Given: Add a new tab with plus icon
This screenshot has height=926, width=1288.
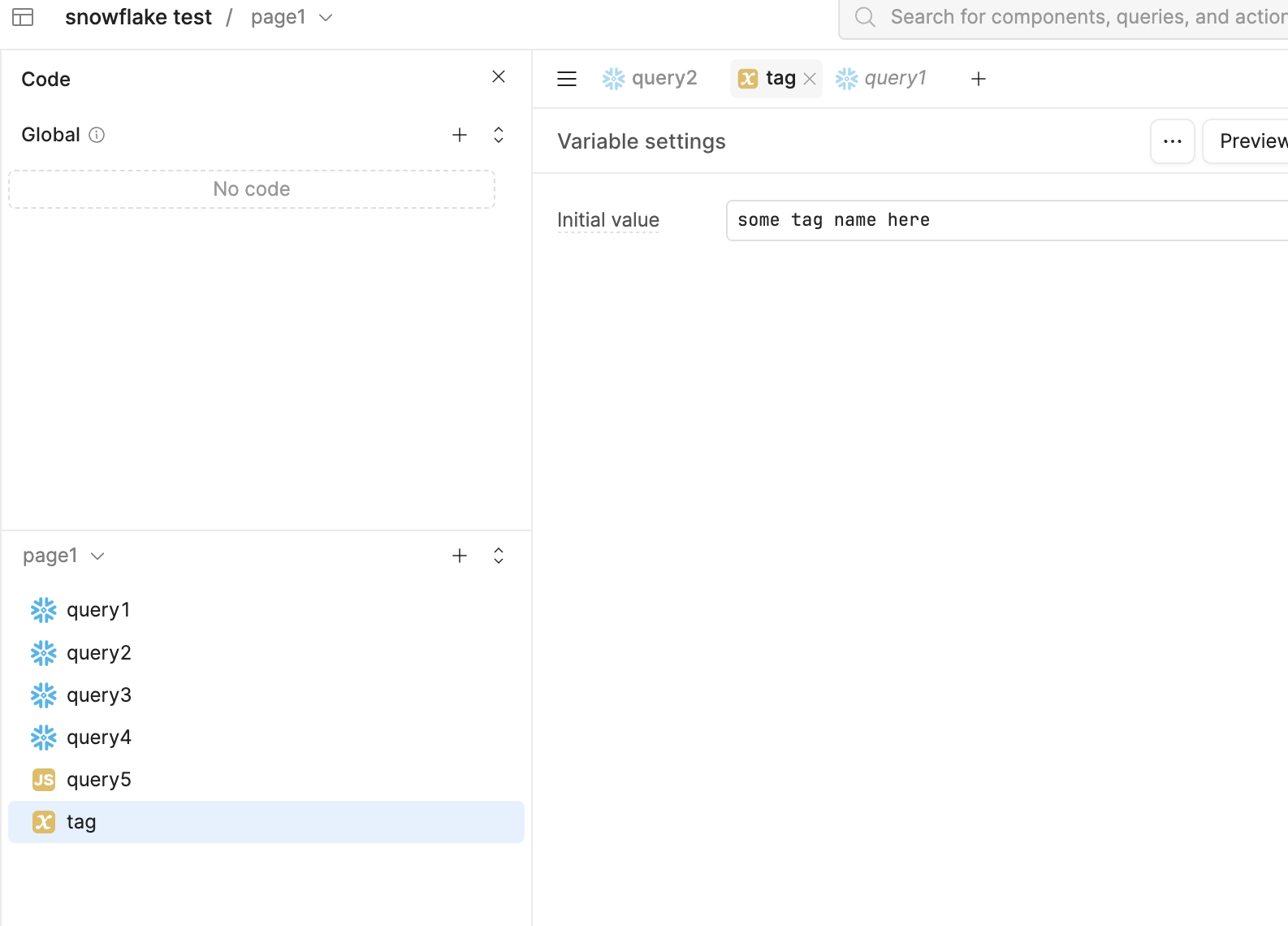Looking at the screenshot, I should (x=979, y=79).
